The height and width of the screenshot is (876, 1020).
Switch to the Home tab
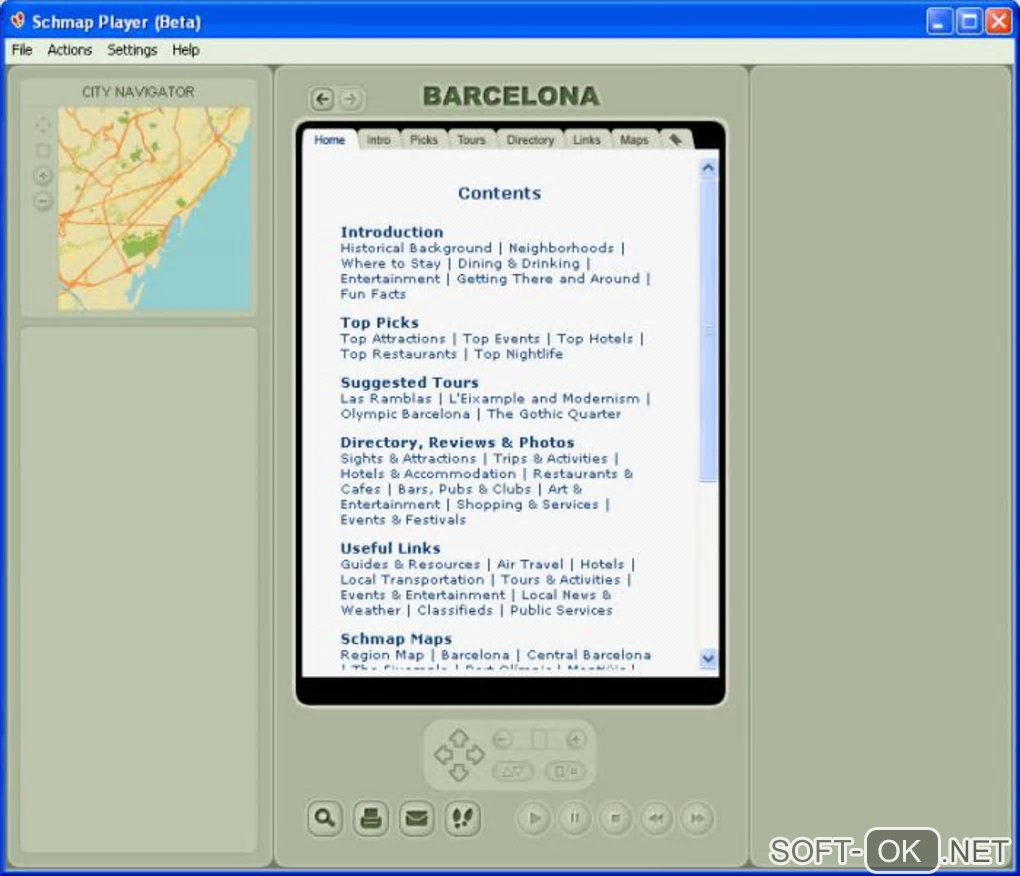(329, 140)
